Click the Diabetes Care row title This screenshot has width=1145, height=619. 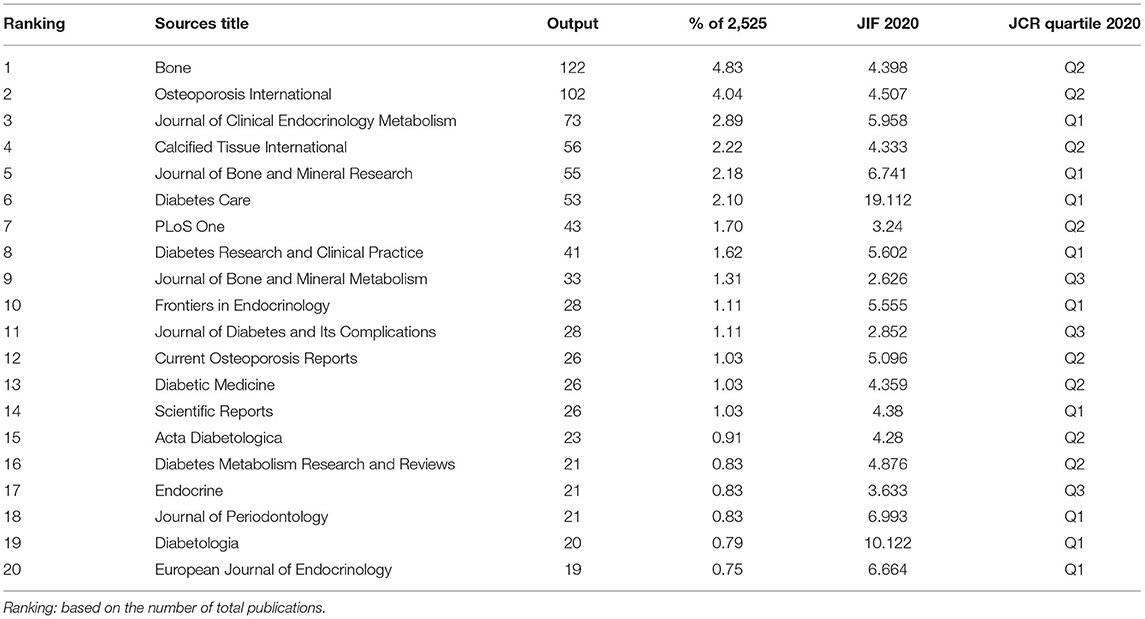coord(202,200)
